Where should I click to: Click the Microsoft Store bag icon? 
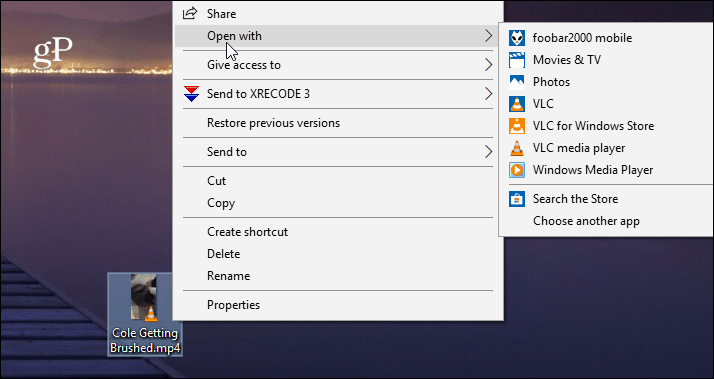coord(517,199)
